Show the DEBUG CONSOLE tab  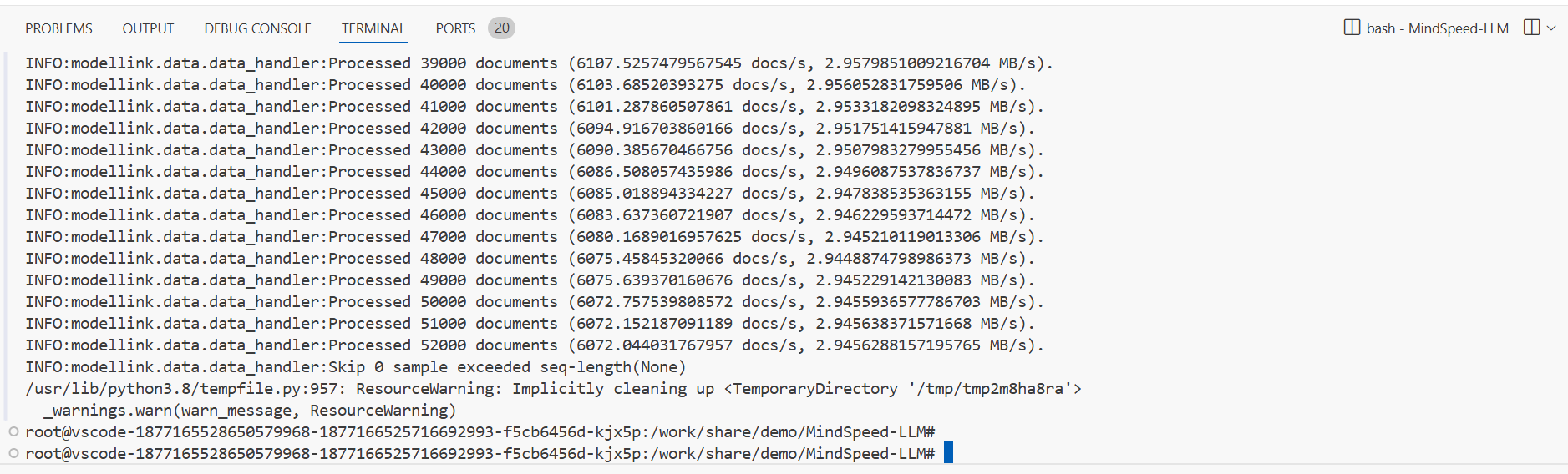click(x=257, y=28)
